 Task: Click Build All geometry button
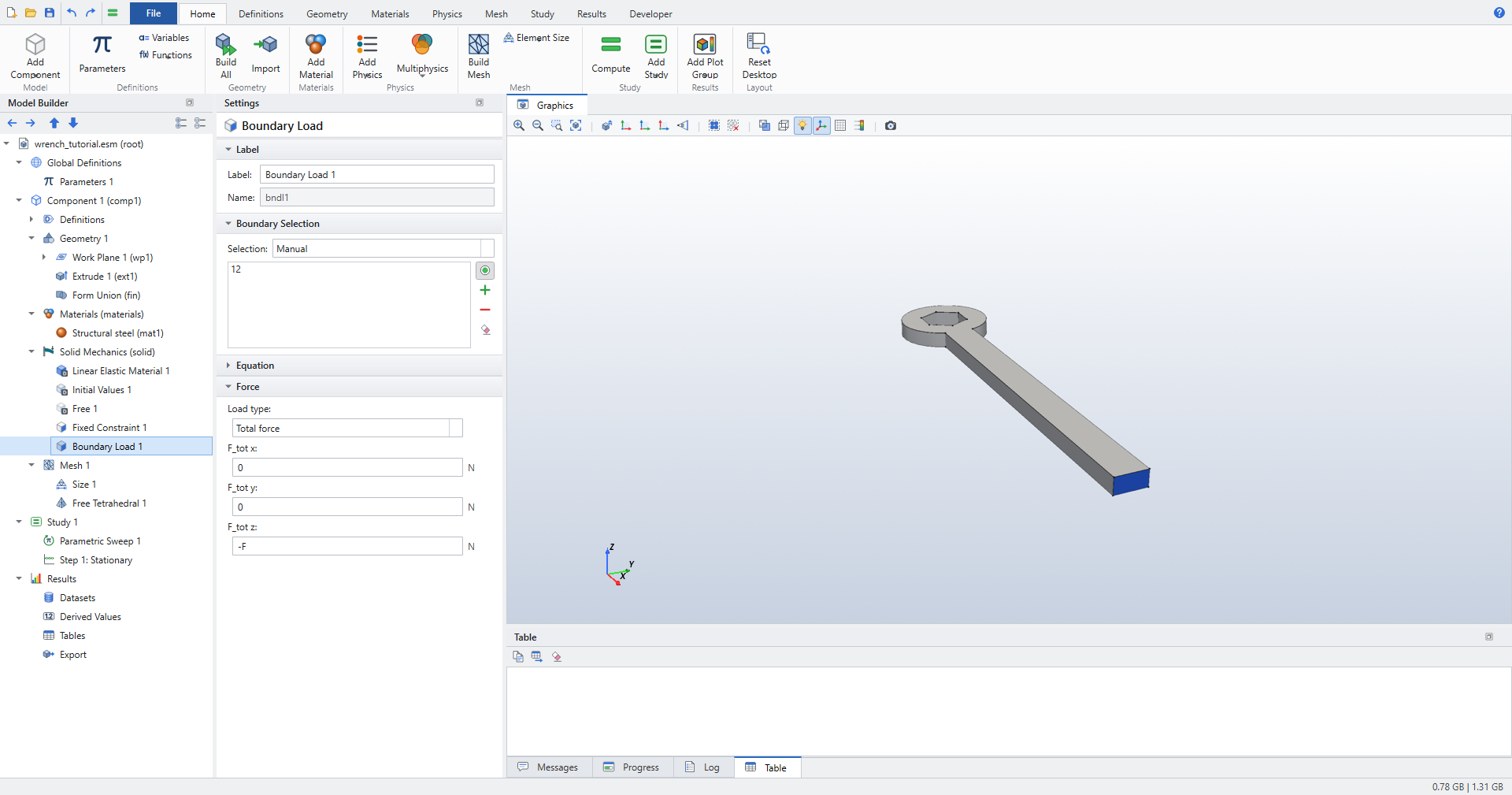click(226, 56)
